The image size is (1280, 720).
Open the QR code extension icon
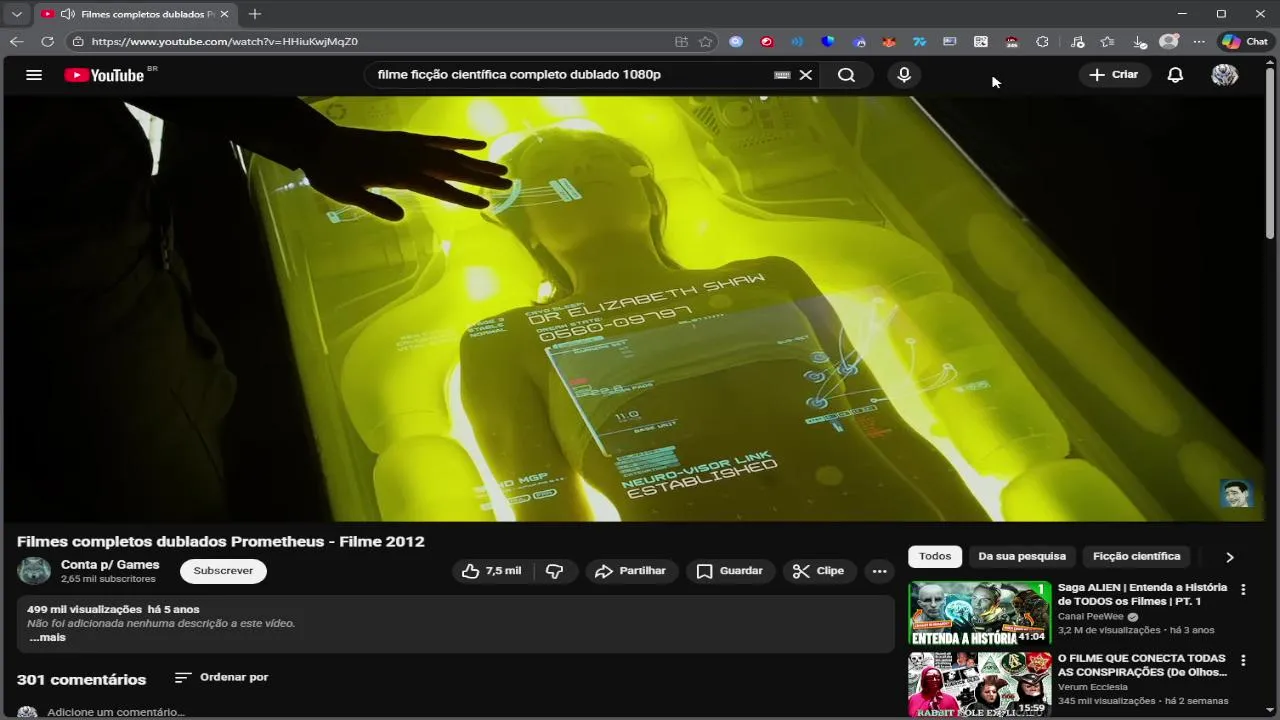coord(981,42)
